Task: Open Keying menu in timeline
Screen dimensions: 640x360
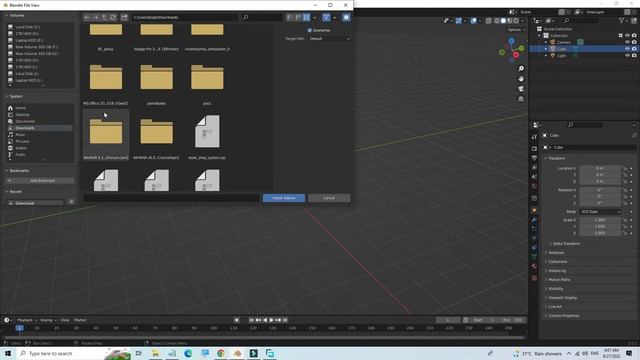Action: click(48, 320)
